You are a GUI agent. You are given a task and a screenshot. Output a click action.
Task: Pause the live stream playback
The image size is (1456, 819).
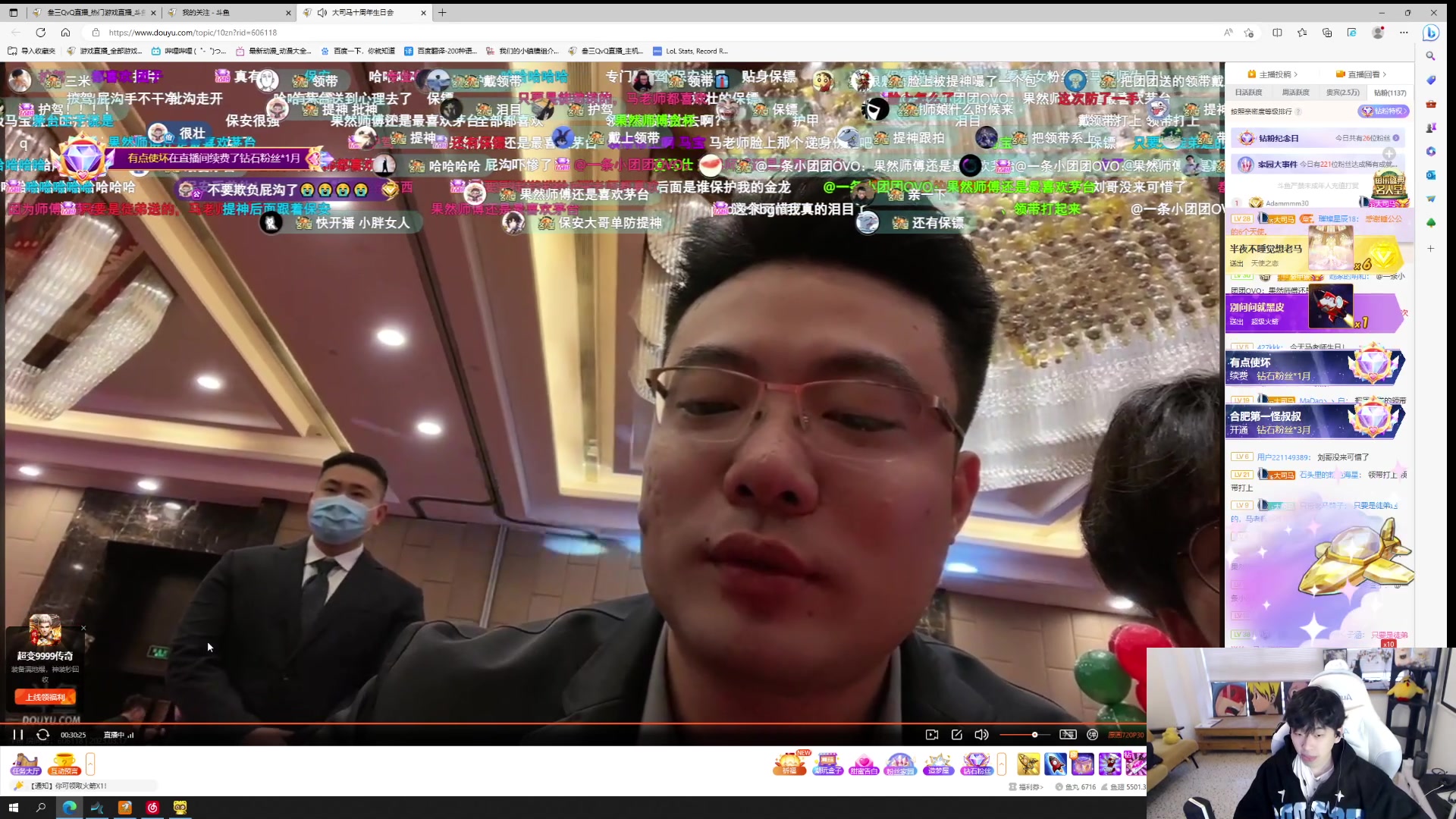pos(18,734)
